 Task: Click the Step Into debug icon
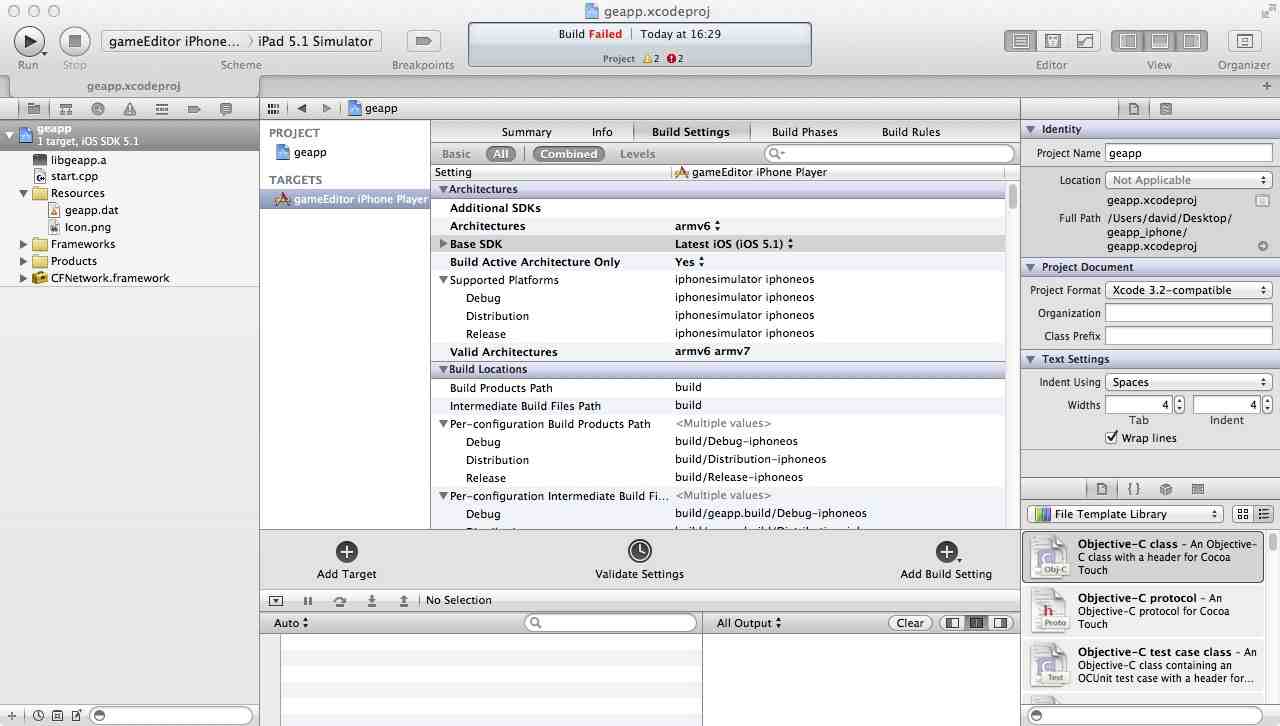(x=372, y=601)
